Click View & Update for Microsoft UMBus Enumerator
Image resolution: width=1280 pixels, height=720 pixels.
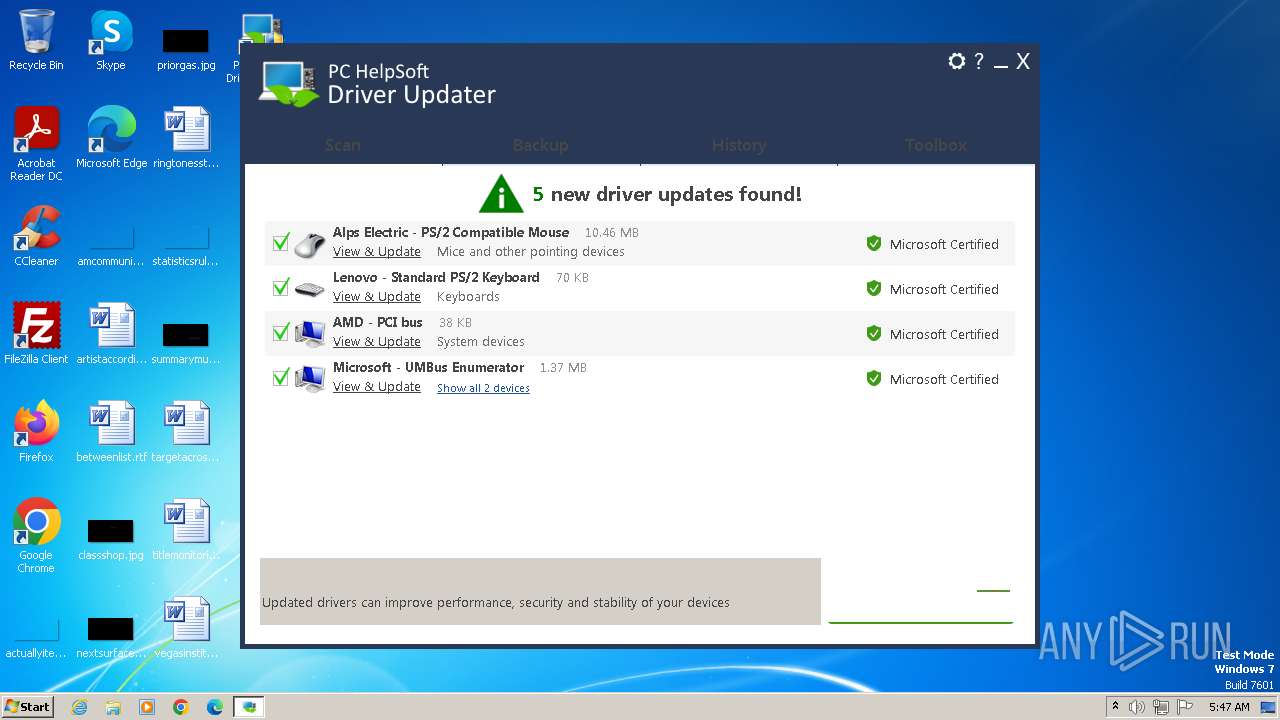tap(377, 387)
